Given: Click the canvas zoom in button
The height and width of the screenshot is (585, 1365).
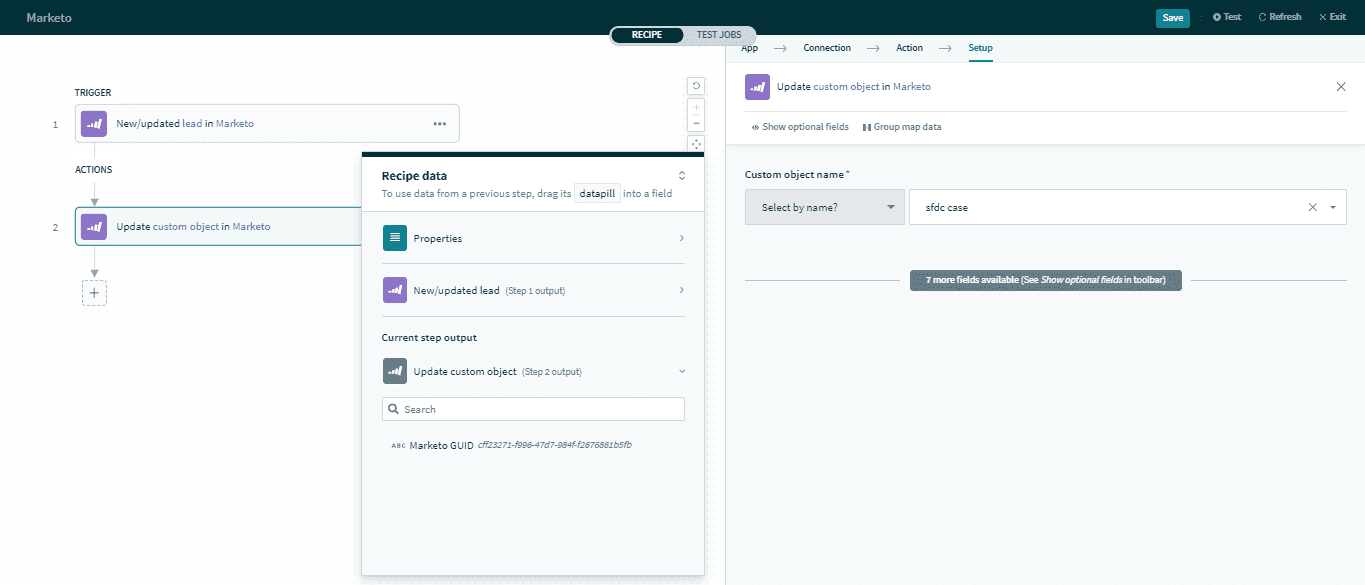Looking at the screenshot, I should point(696,107).
